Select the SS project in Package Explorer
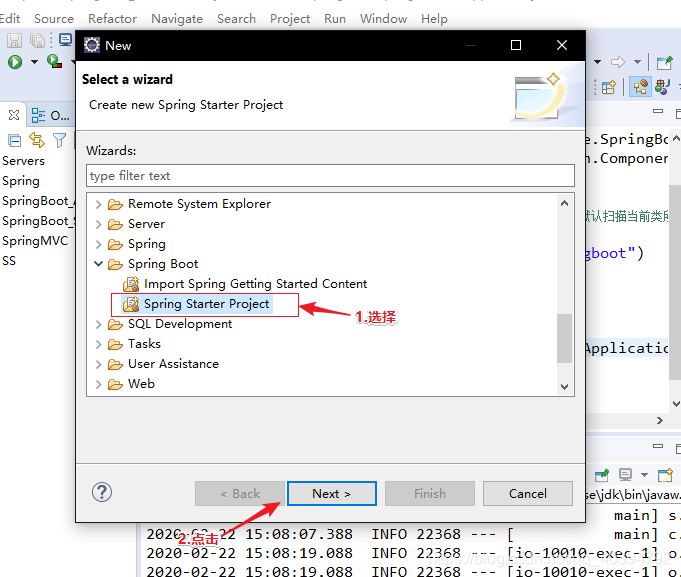 tap(9, 261)
